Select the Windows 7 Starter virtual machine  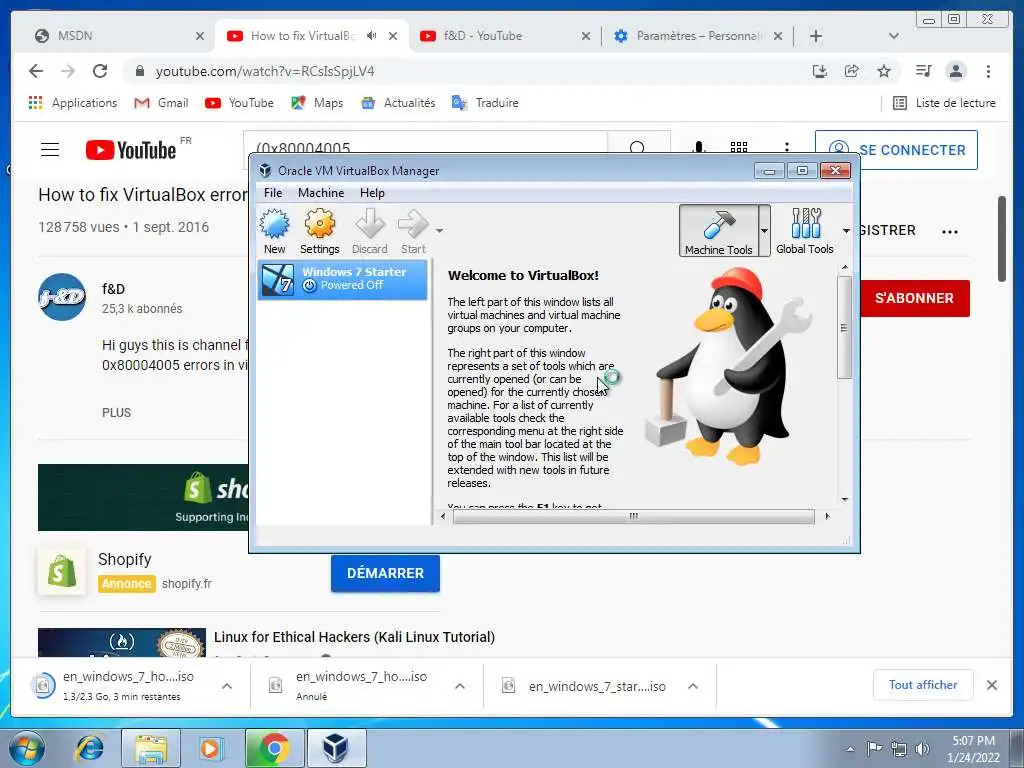pos(342,280)
